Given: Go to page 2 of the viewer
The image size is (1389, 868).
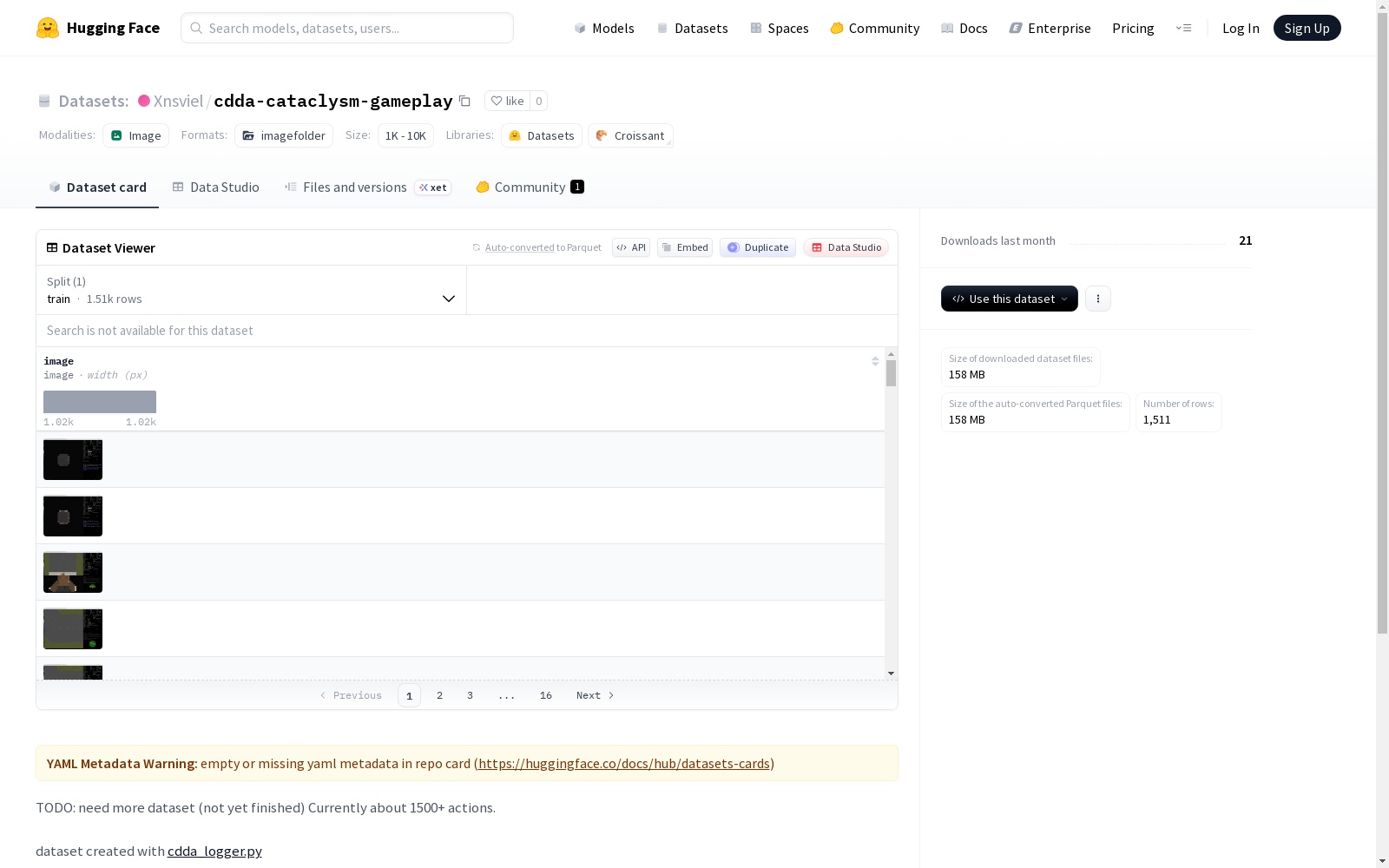Looking at the screenshot, I should pos(440,695).
